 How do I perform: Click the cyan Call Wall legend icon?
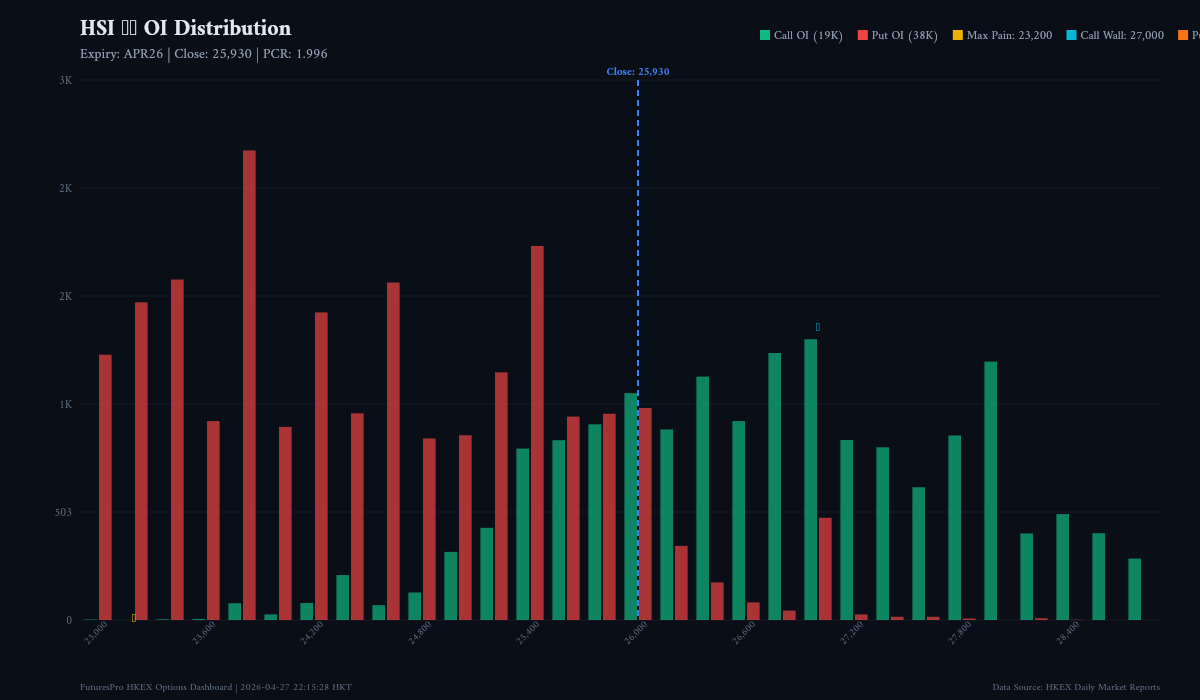tap(1070, 34)
